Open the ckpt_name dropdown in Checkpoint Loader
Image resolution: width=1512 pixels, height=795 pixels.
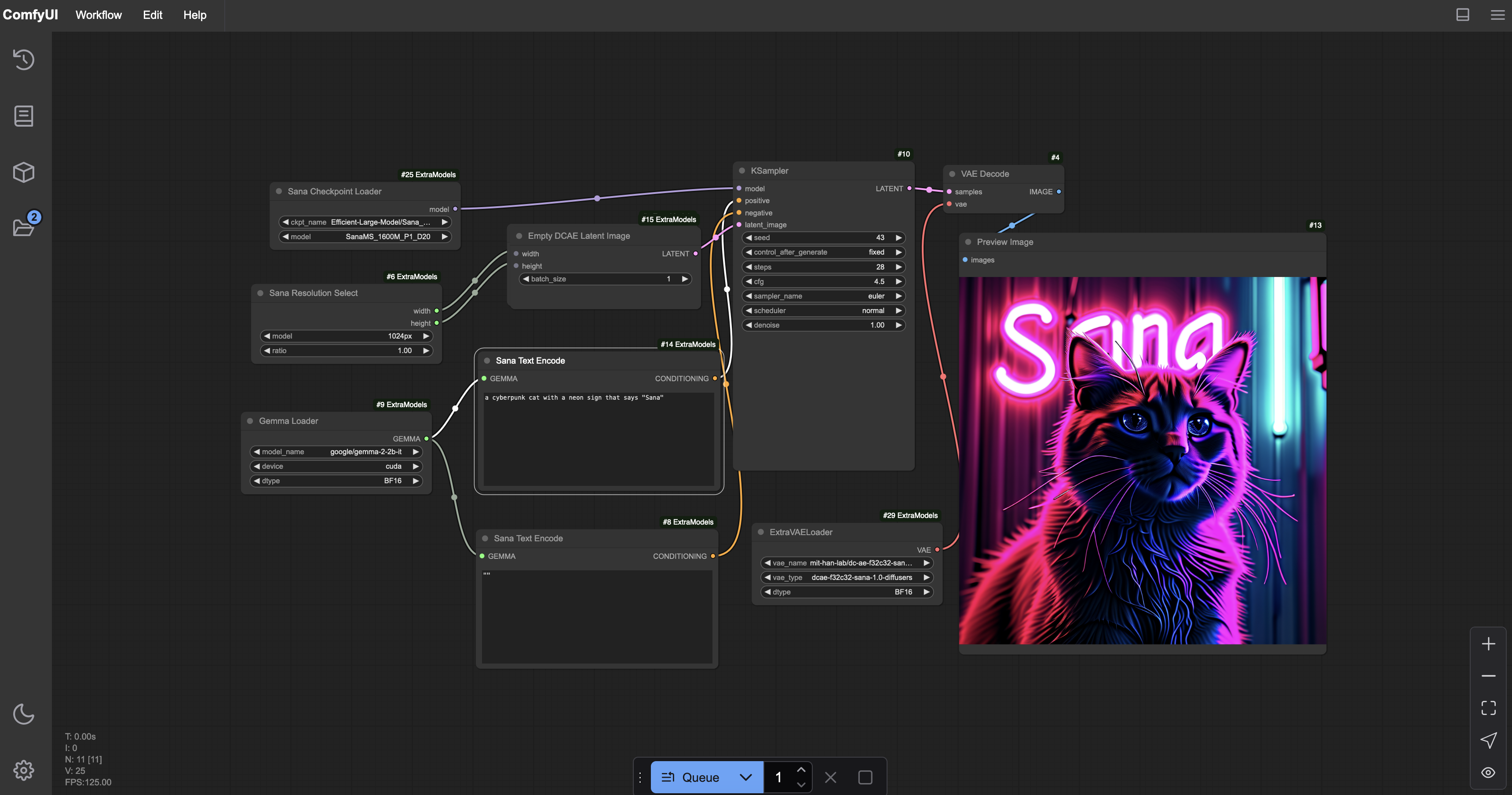click(365, 222)
